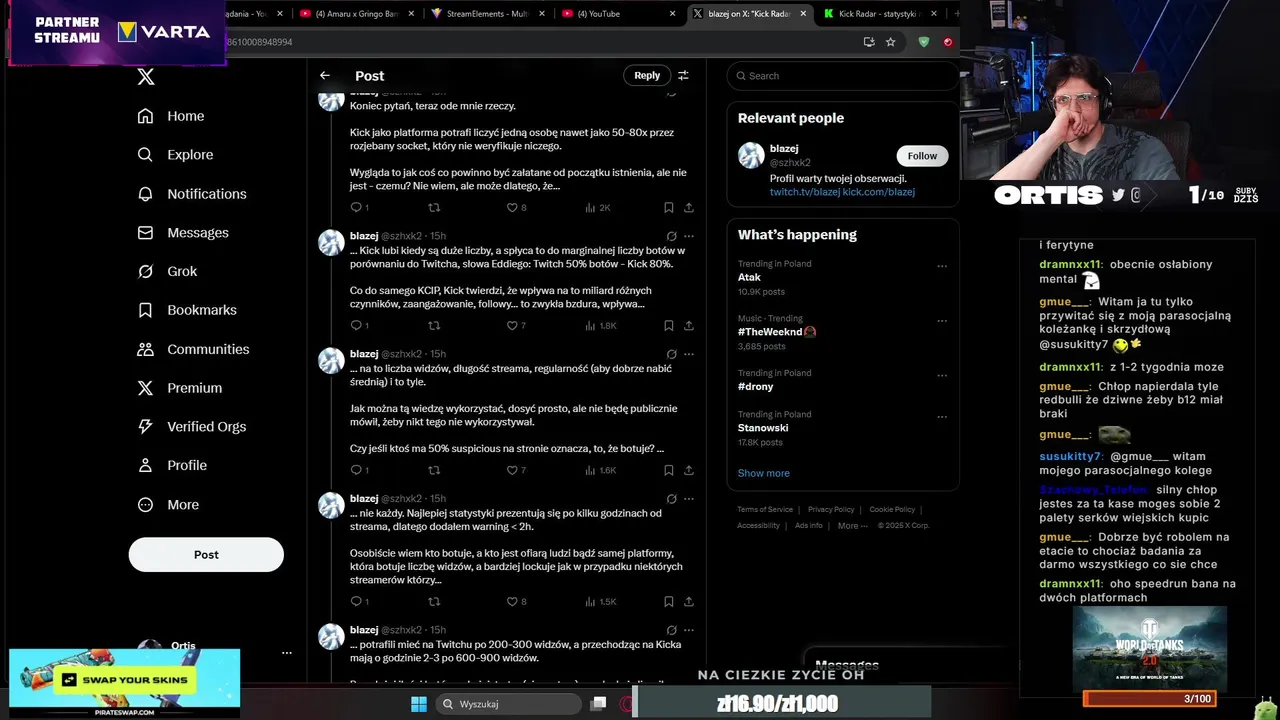1280x720 pixels.
Task: Bookmark the tweet with 2K views
Action: pos(668,208)
